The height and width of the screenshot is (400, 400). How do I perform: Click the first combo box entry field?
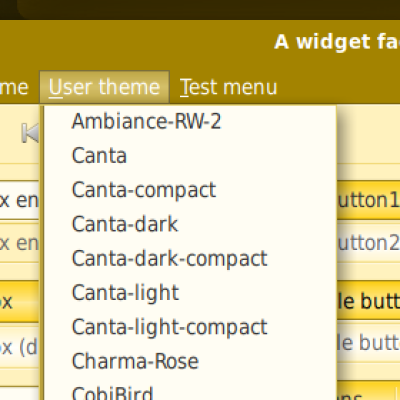pos(19,200)
